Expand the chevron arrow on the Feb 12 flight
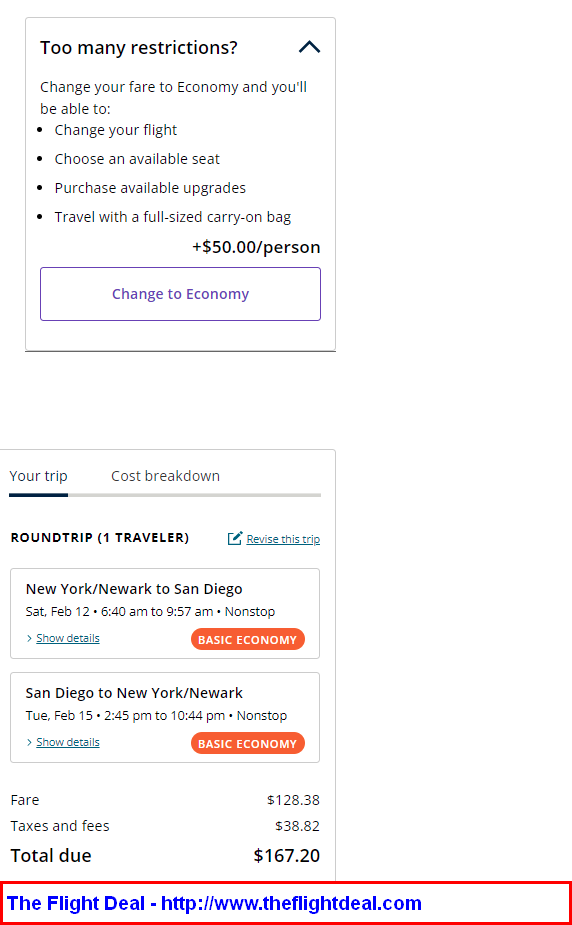572x925 pixels. pyautogui.click(x=29, y=638)
